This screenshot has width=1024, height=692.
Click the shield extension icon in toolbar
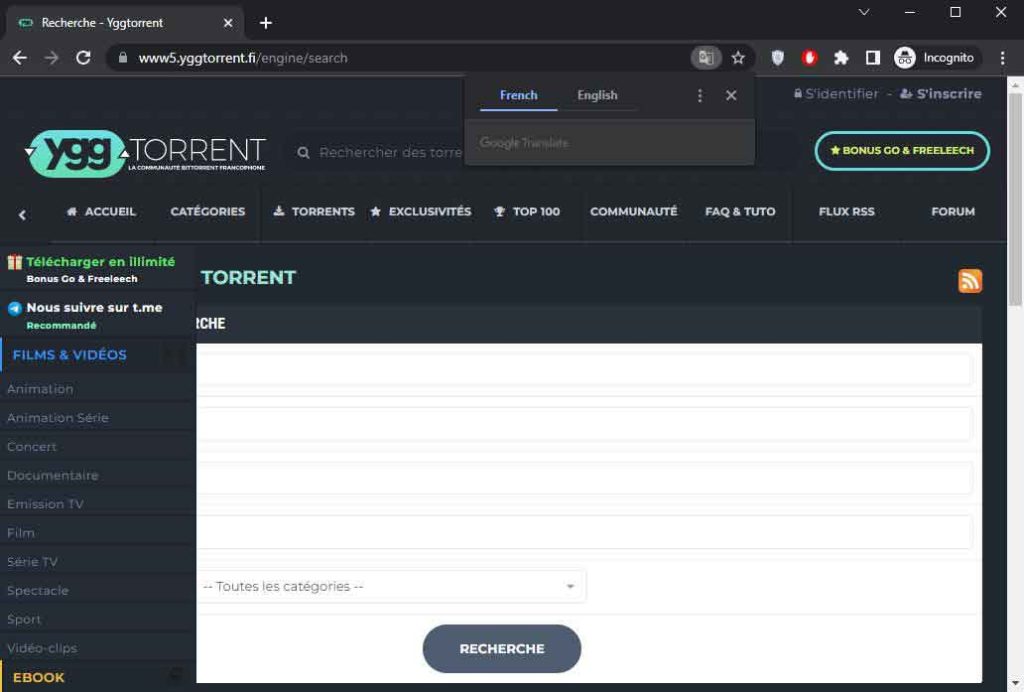point(779,58)
